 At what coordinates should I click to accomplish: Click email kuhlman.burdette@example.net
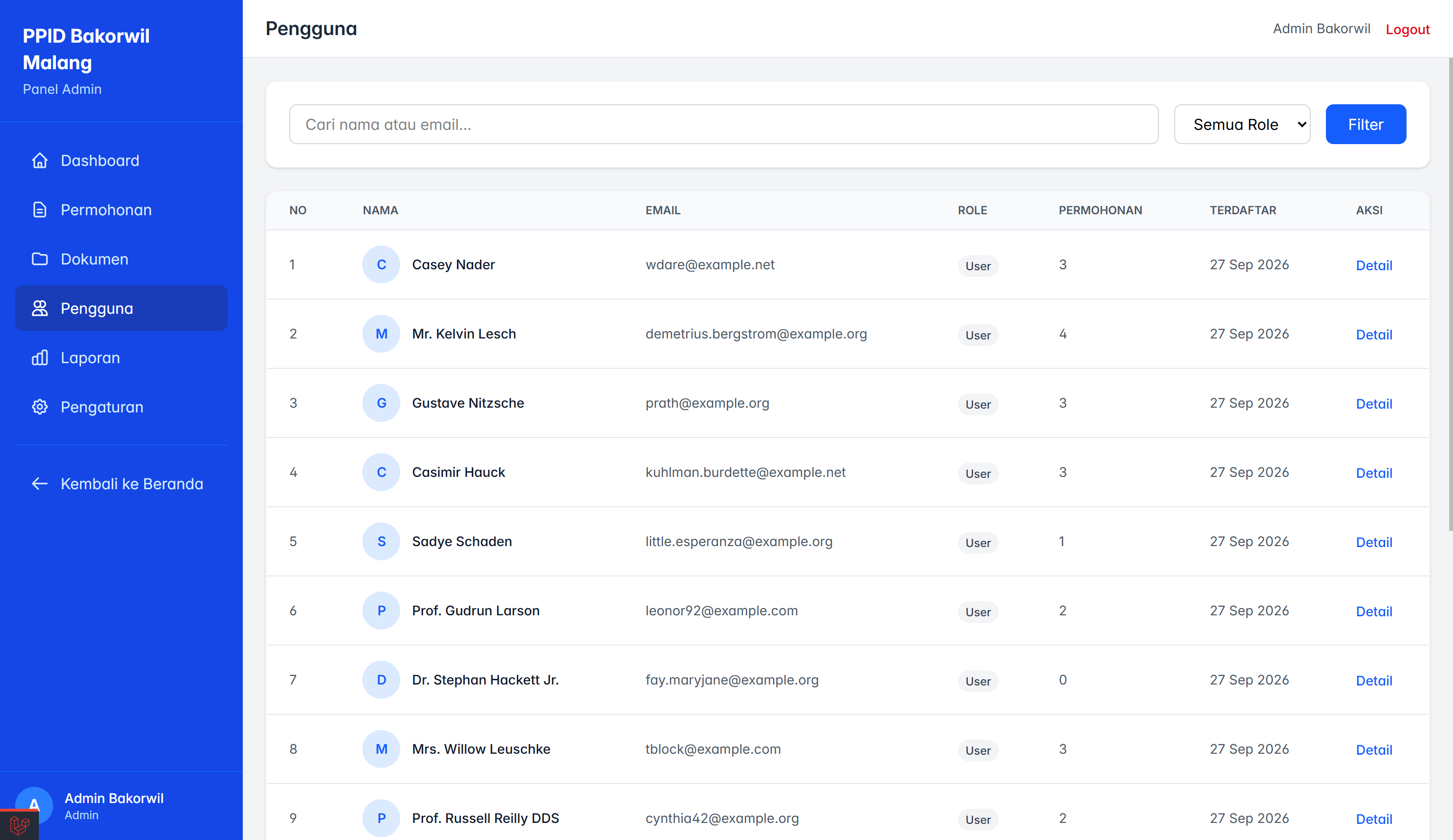745,472
